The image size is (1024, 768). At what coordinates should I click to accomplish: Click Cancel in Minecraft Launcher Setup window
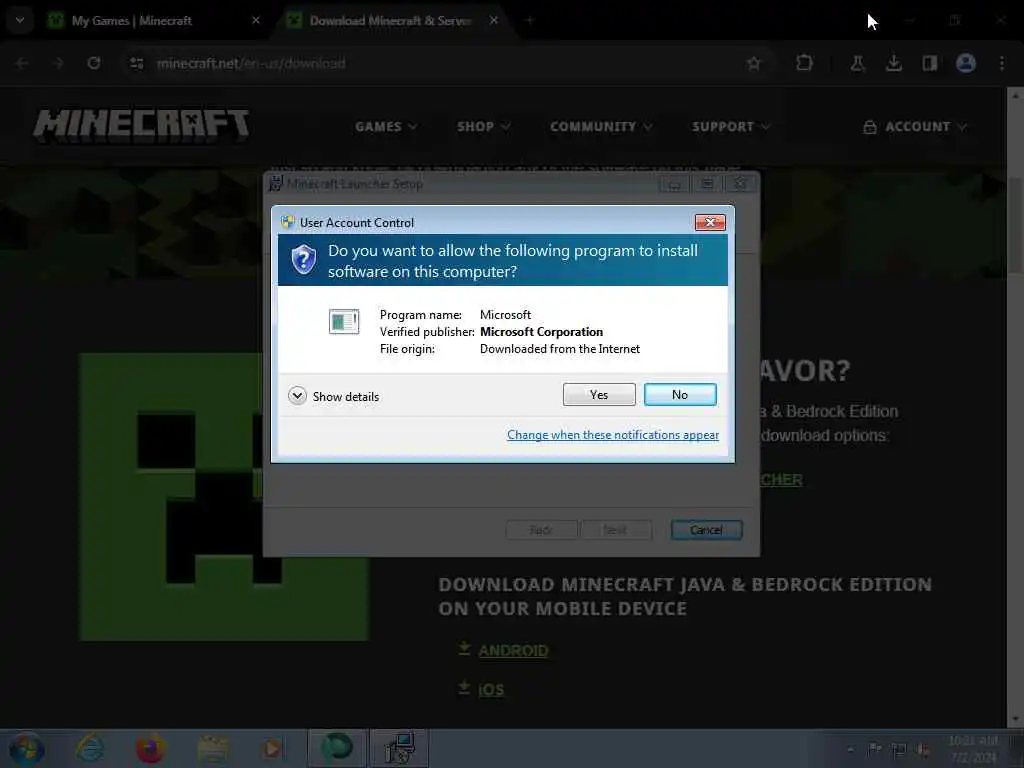coord(707,530)
